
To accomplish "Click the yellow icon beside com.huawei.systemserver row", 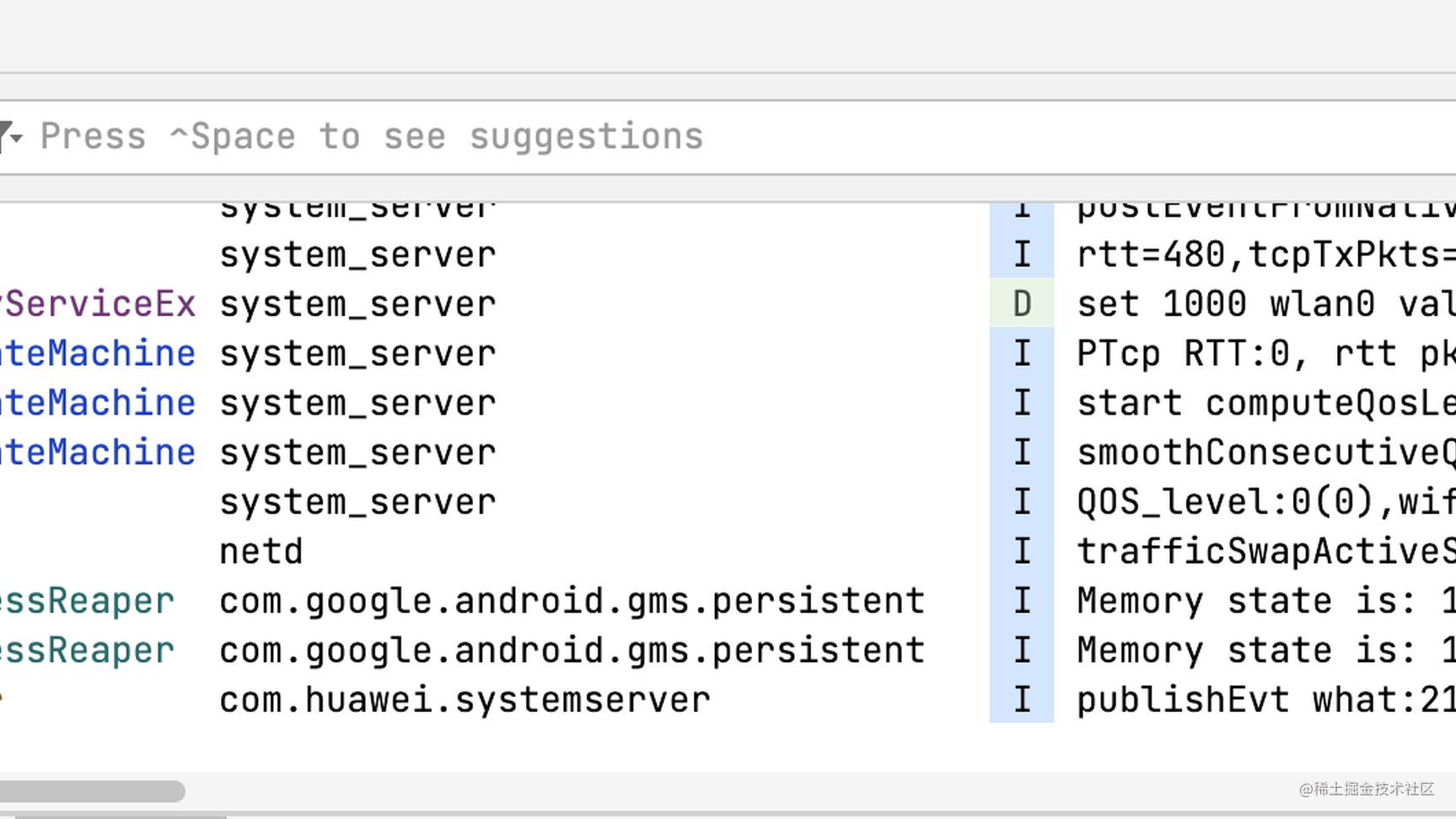I will click(x=4, y=699).
